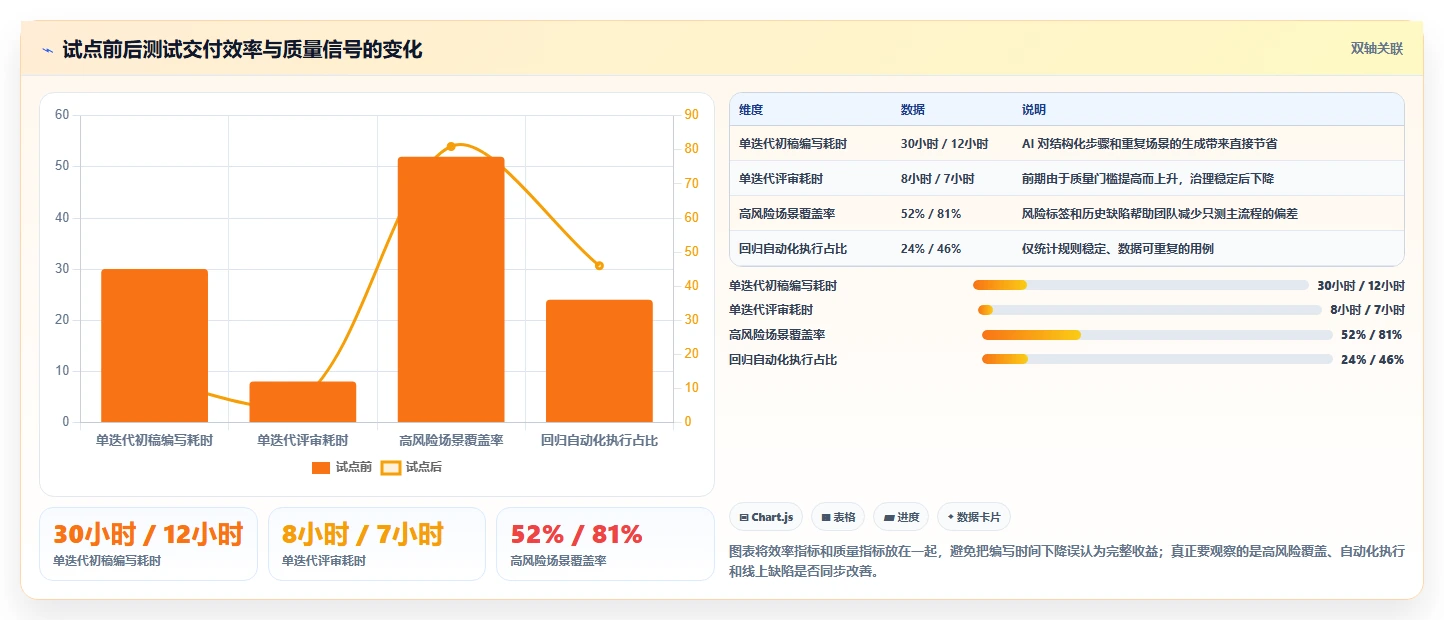Click the 回归自动化执行占比 orange bar in chart

(599, 361)
